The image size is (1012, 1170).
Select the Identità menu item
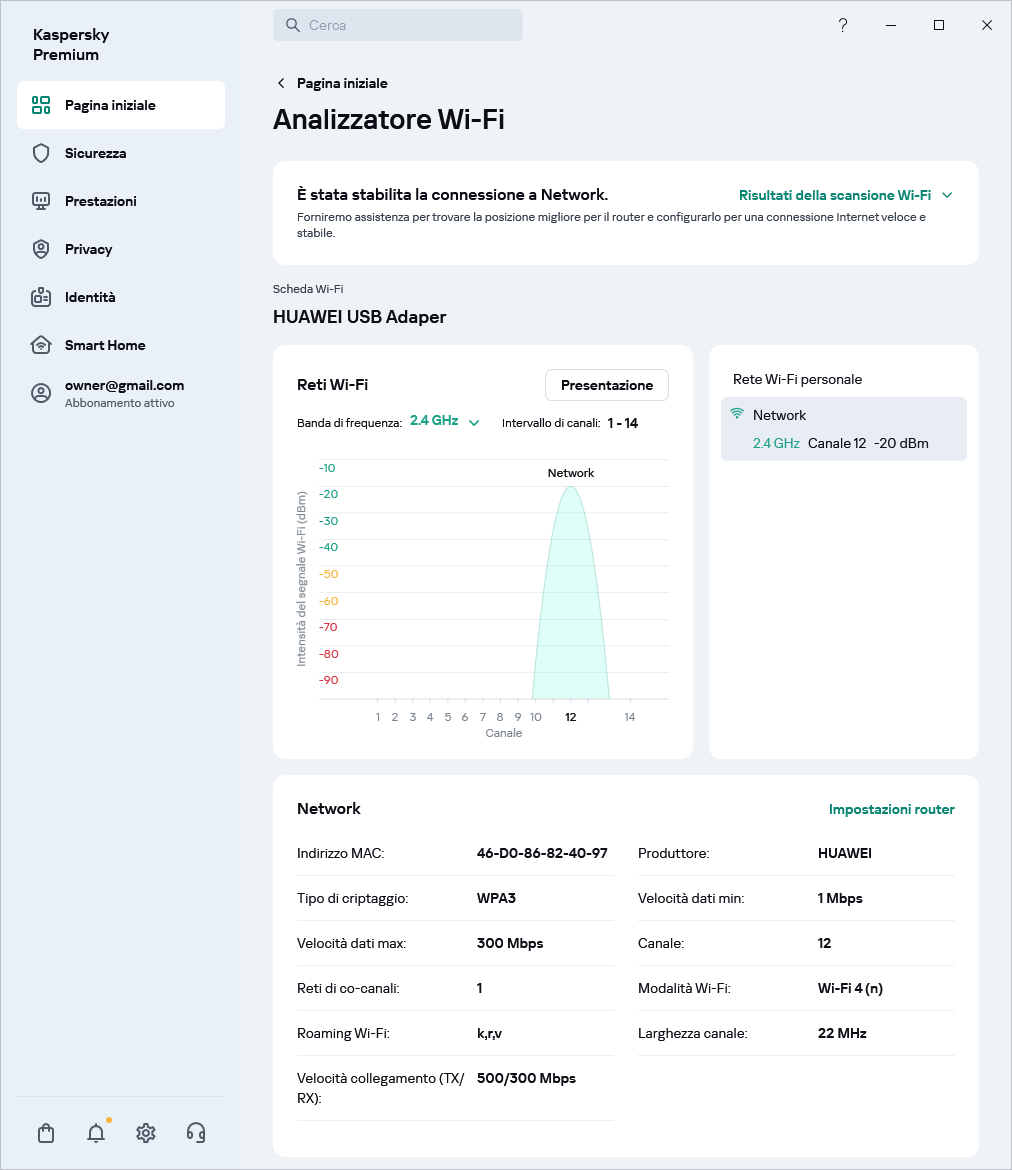coord(90,297)
